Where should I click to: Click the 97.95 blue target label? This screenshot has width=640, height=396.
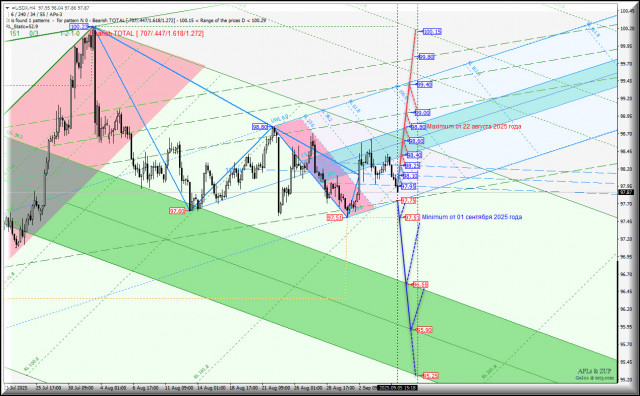tap(409, 187)
